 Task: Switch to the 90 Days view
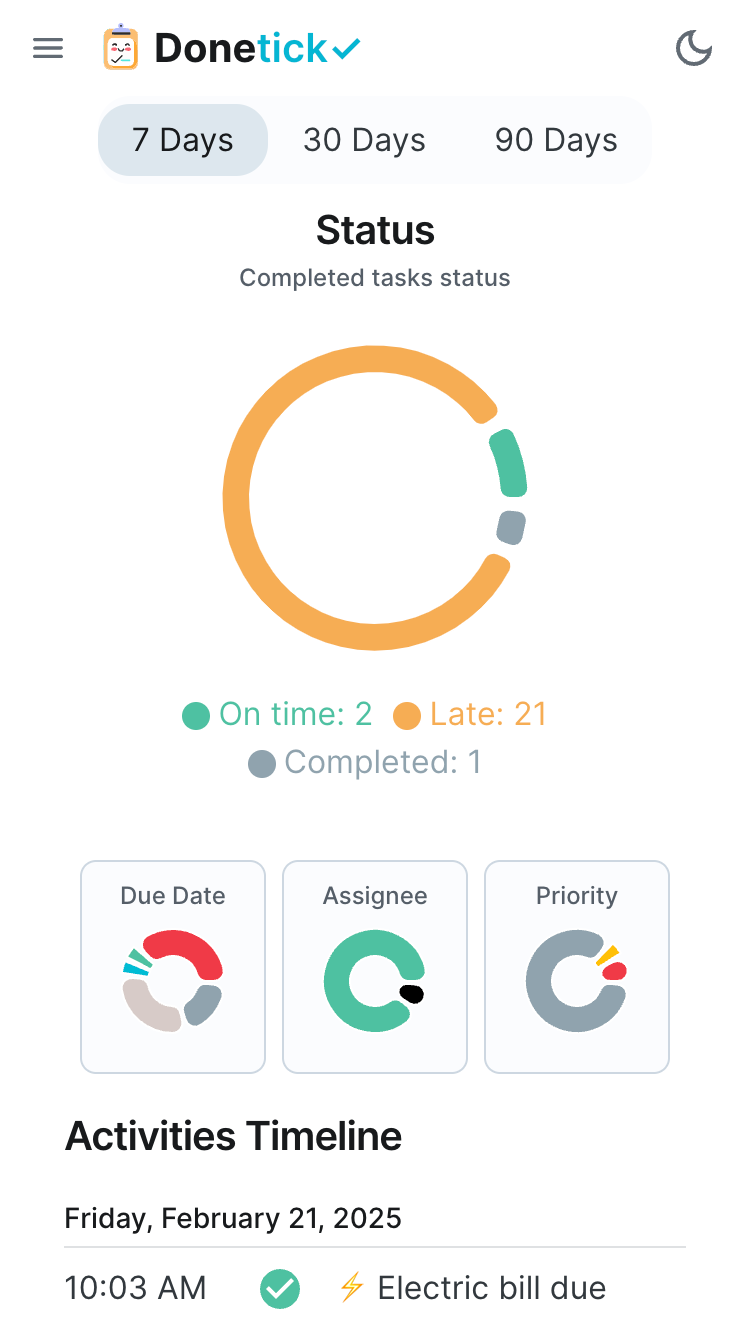[x=555, y=140]
